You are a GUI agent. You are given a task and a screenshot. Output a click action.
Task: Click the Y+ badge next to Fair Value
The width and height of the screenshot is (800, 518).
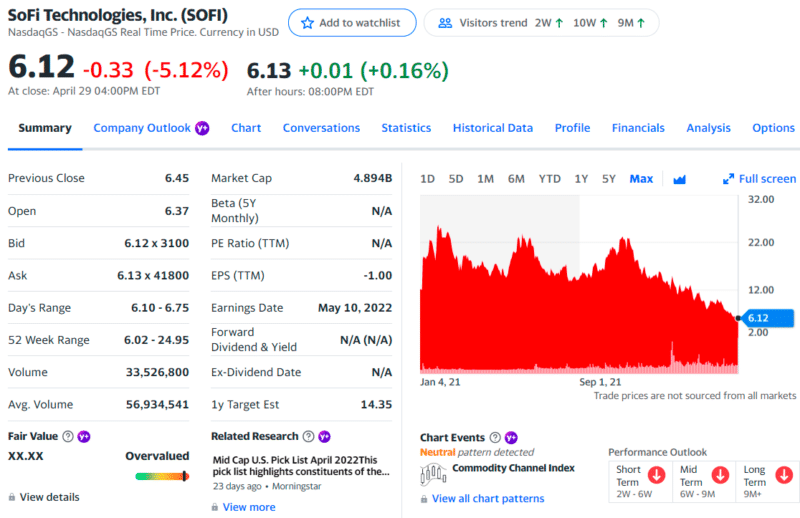click(84, 436)
